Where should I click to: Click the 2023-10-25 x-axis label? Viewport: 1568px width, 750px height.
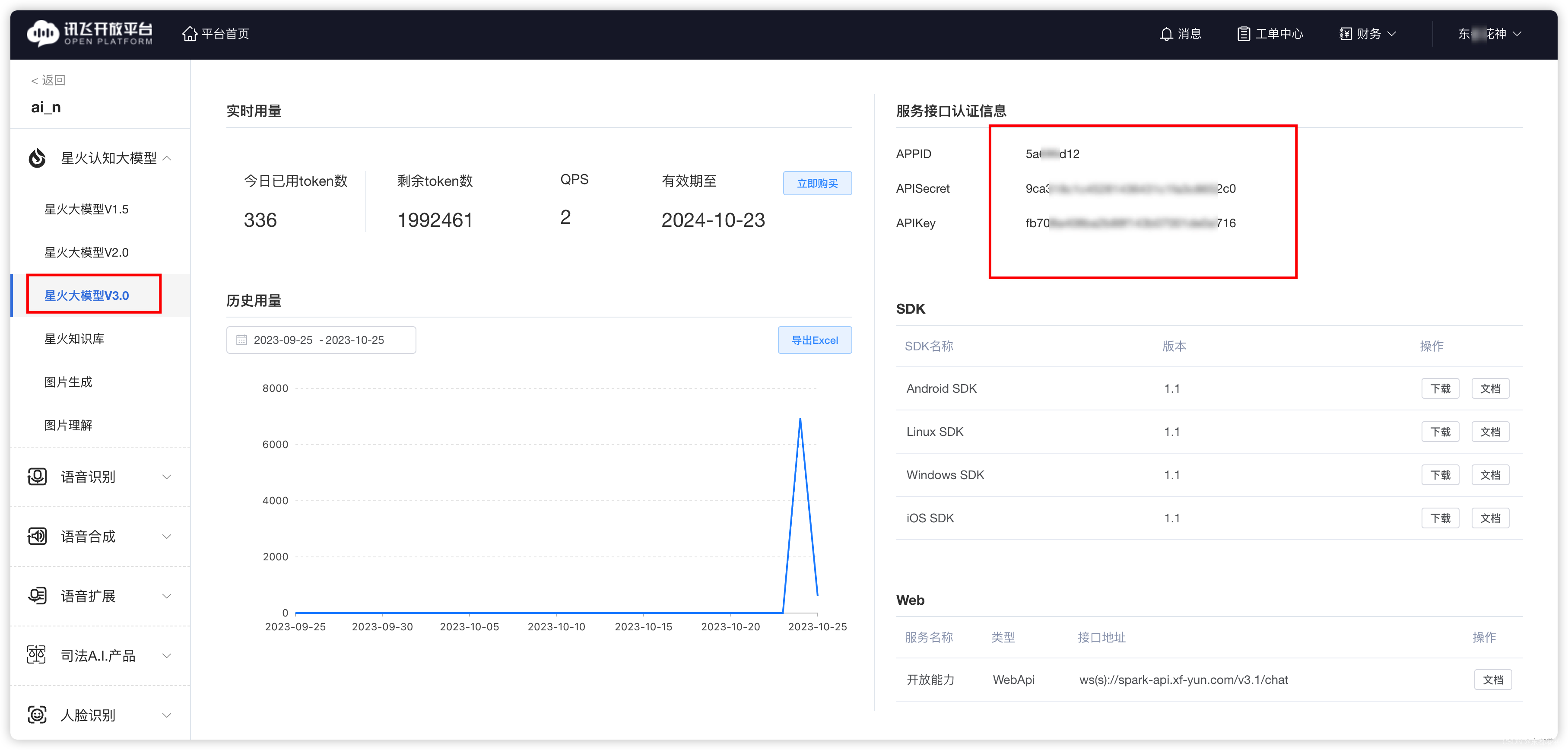817,626
